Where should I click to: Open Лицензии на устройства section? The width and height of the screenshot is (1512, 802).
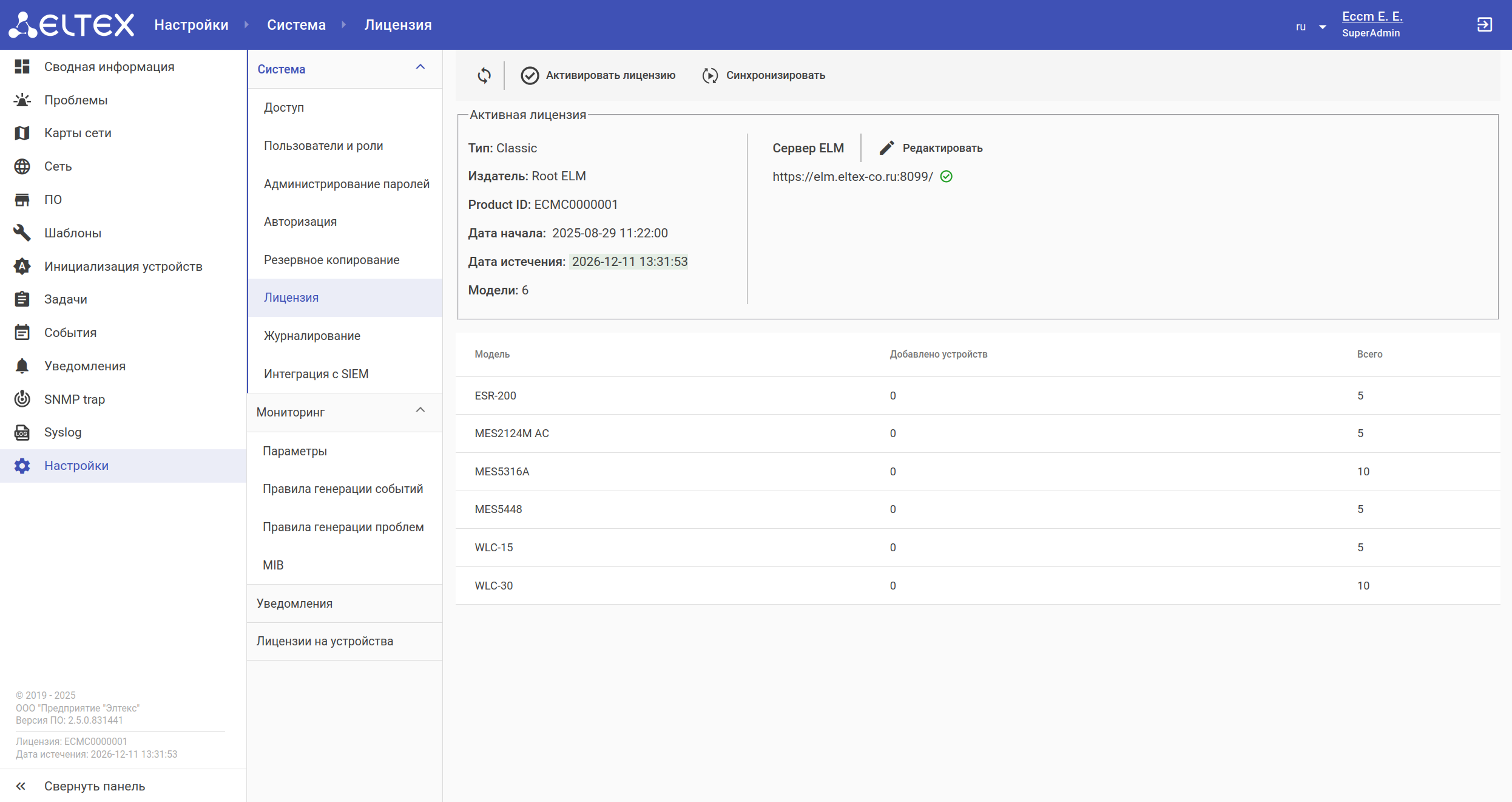[325, 641]
